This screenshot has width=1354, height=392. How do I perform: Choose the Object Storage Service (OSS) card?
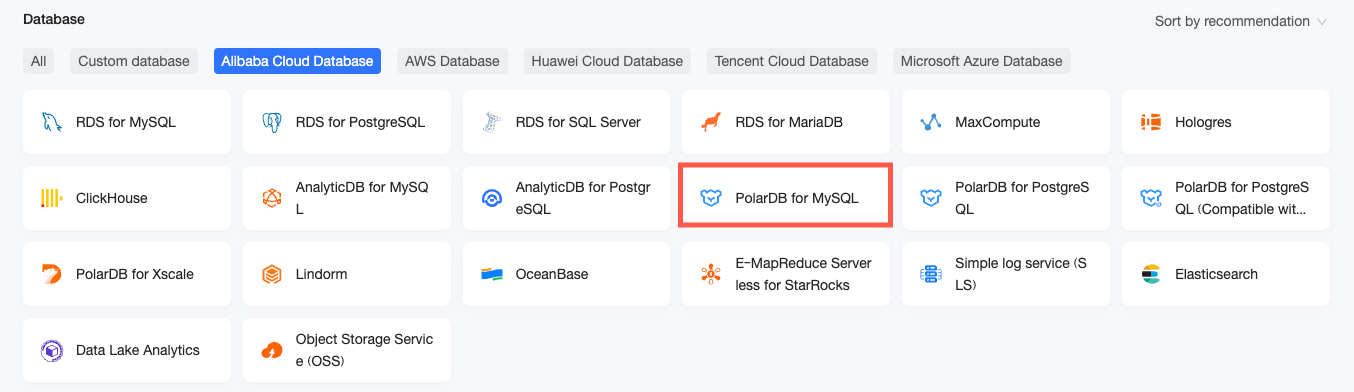click(x=347, y=350)
